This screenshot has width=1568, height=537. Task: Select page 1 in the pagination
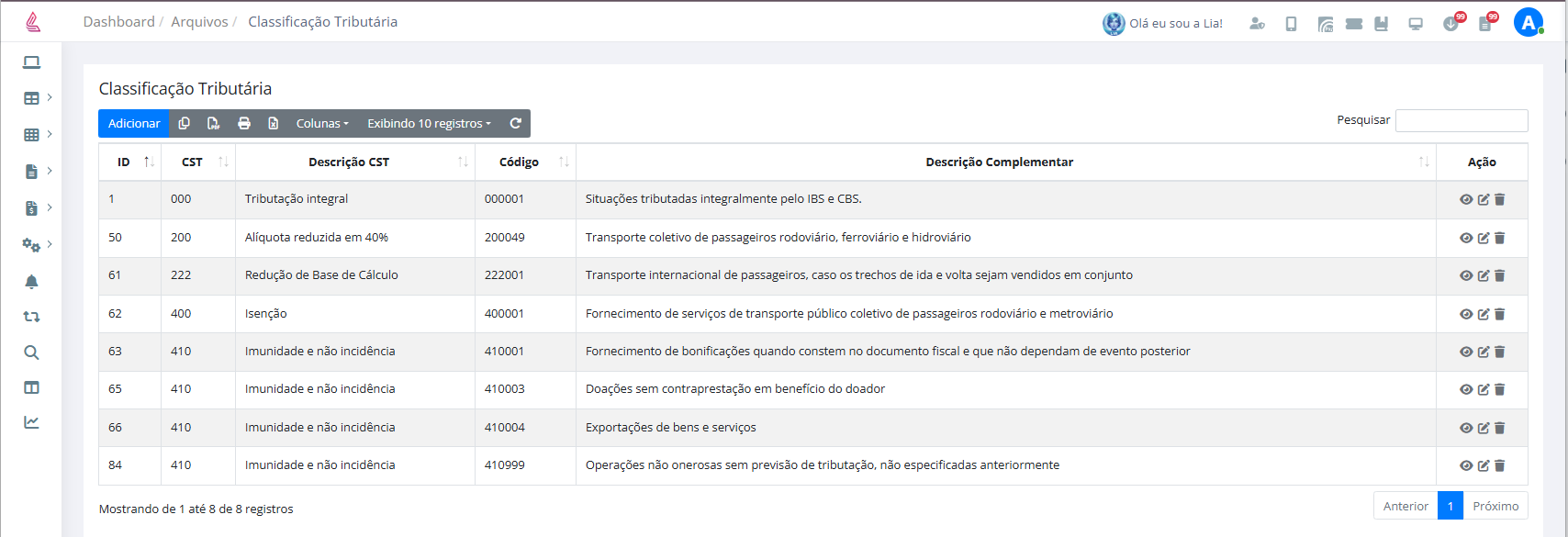[1450, 506]
